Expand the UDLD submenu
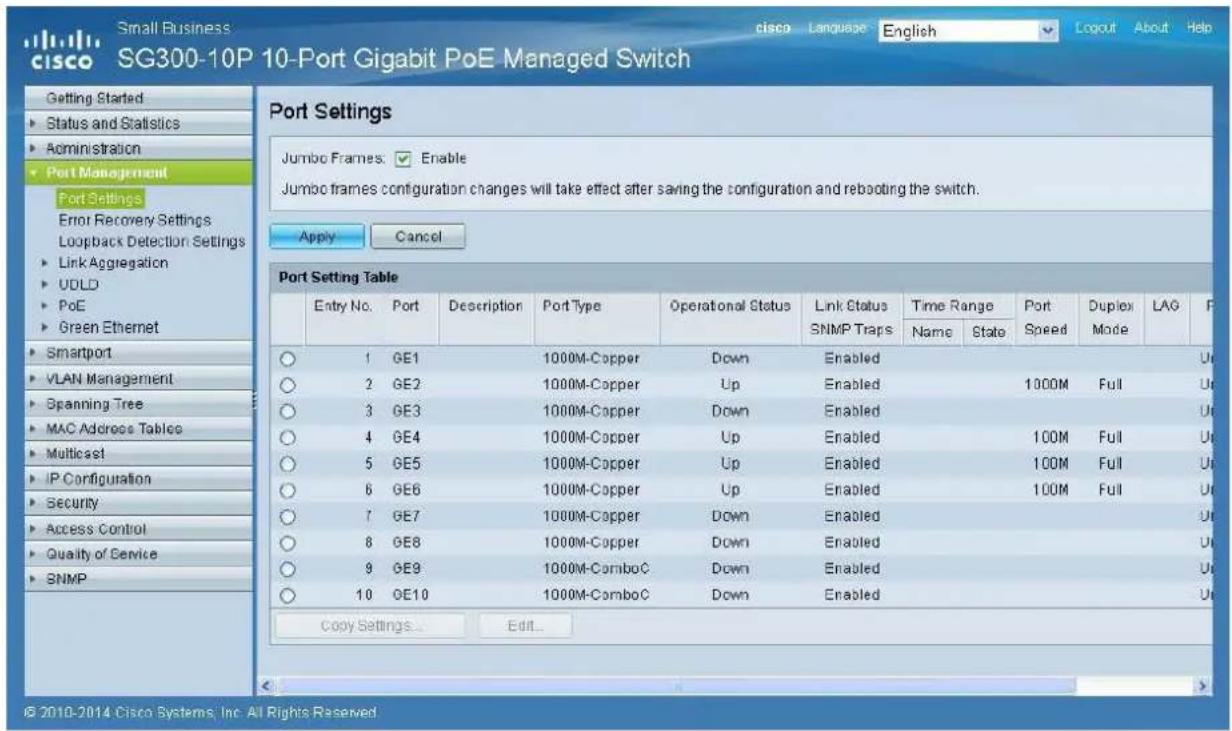 pos(80,285)
